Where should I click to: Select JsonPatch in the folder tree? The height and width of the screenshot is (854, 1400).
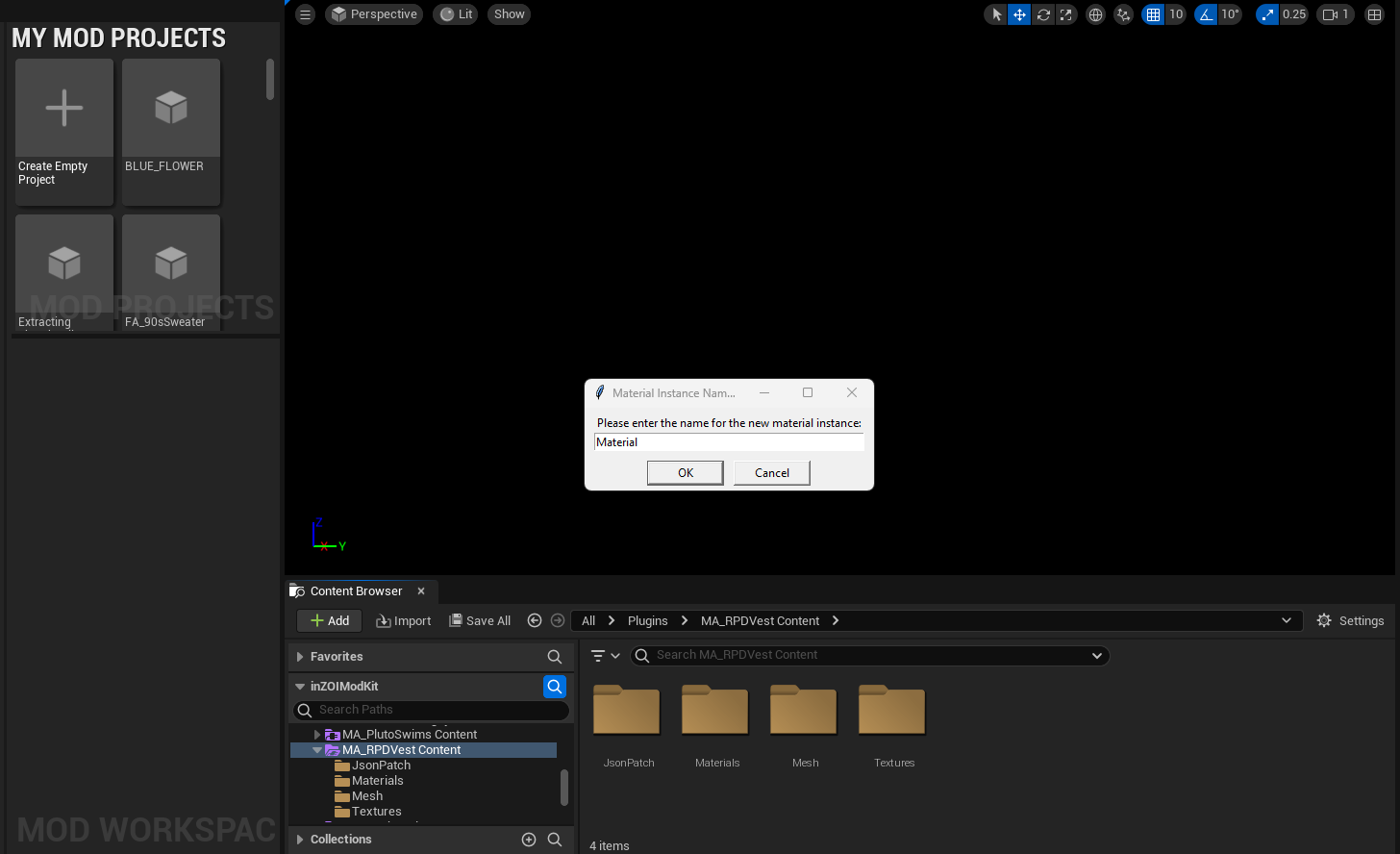[381, 766]
